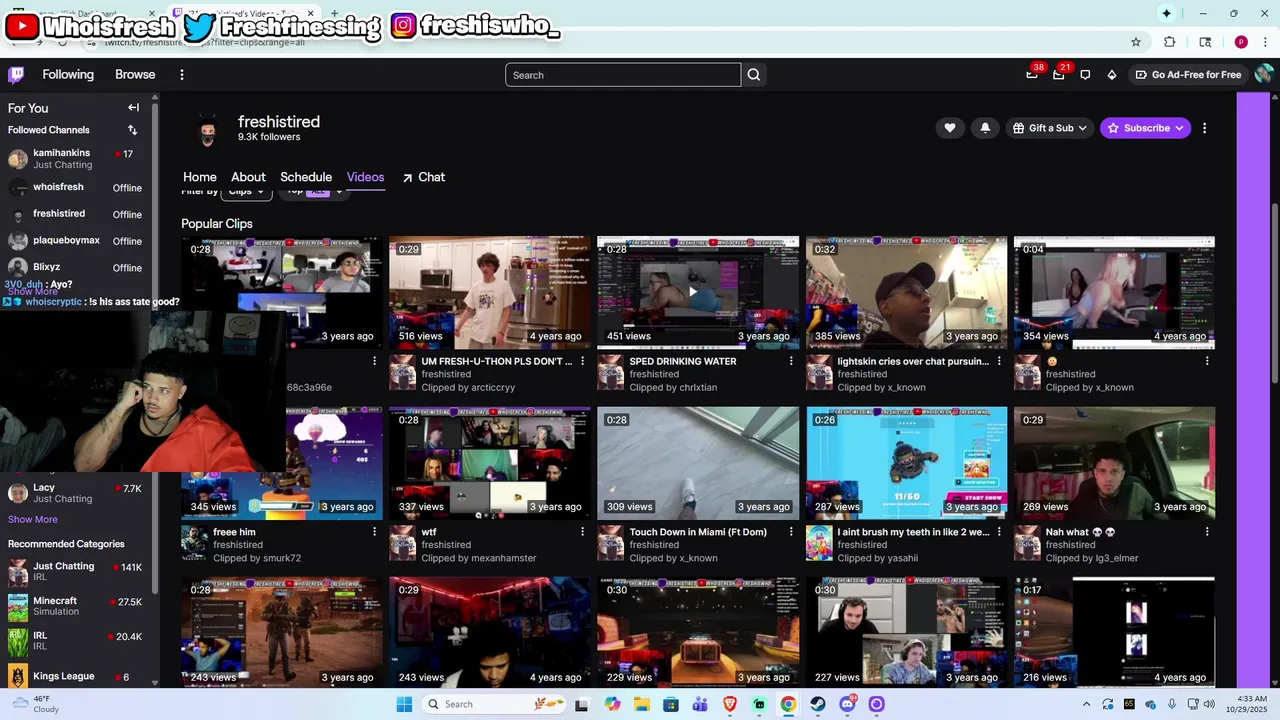Expand recommended channels with Show More

coord(33,520)
